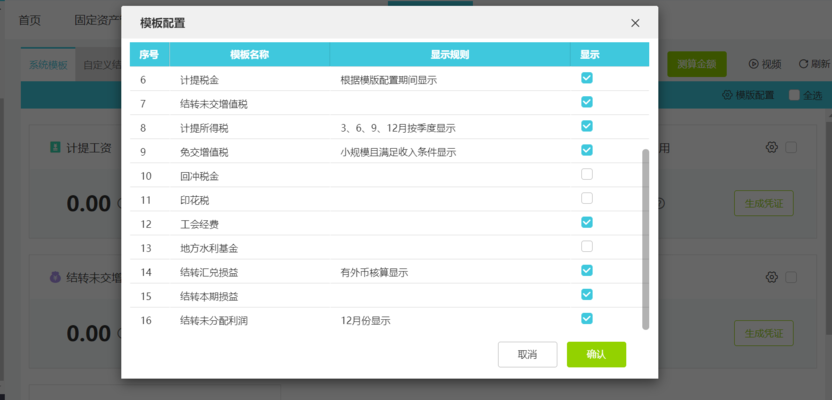Click the 取消 button

pyautogui.click(x=527, y=354)
